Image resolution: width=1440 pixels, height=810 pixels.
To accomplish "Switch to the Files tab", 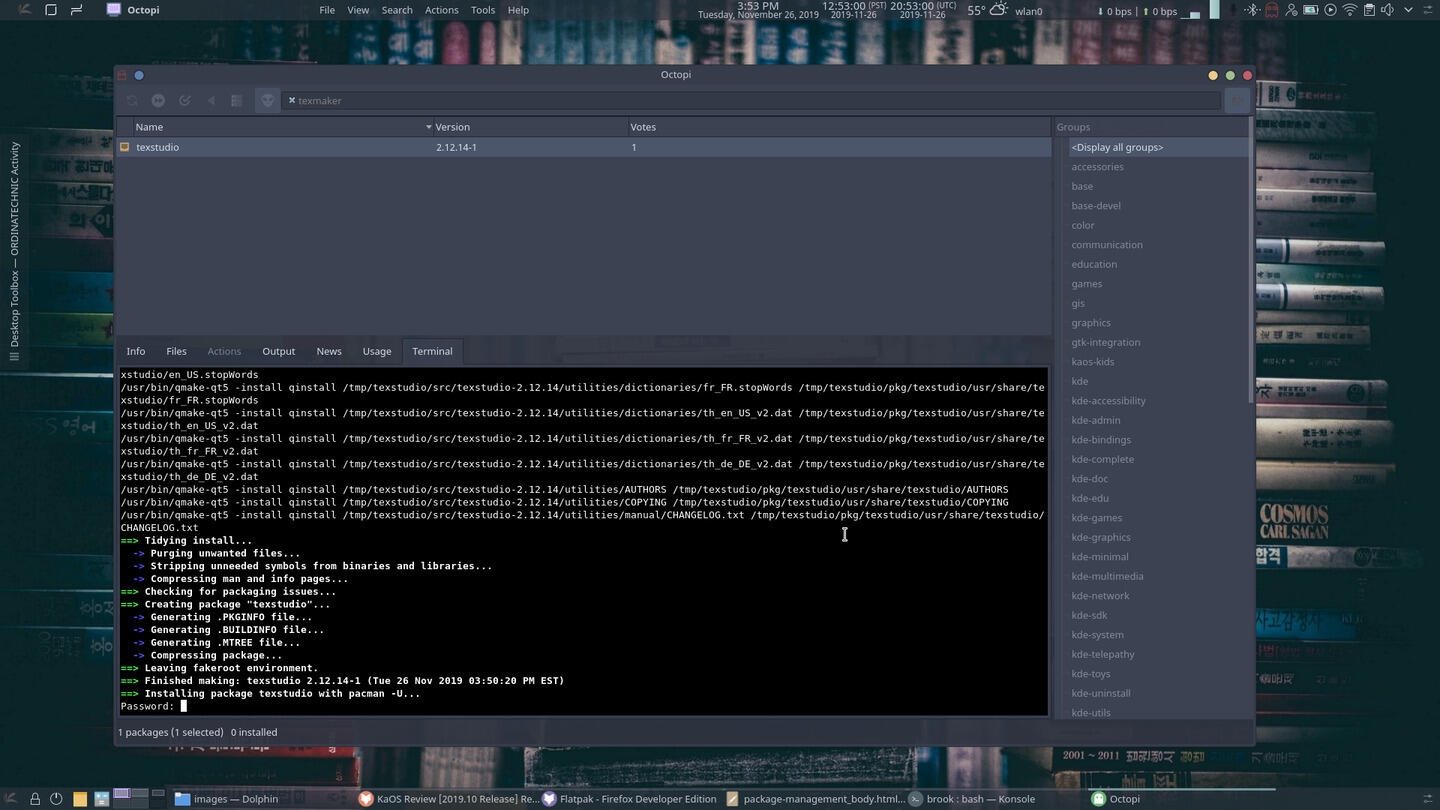I will [x=176, y=351].
